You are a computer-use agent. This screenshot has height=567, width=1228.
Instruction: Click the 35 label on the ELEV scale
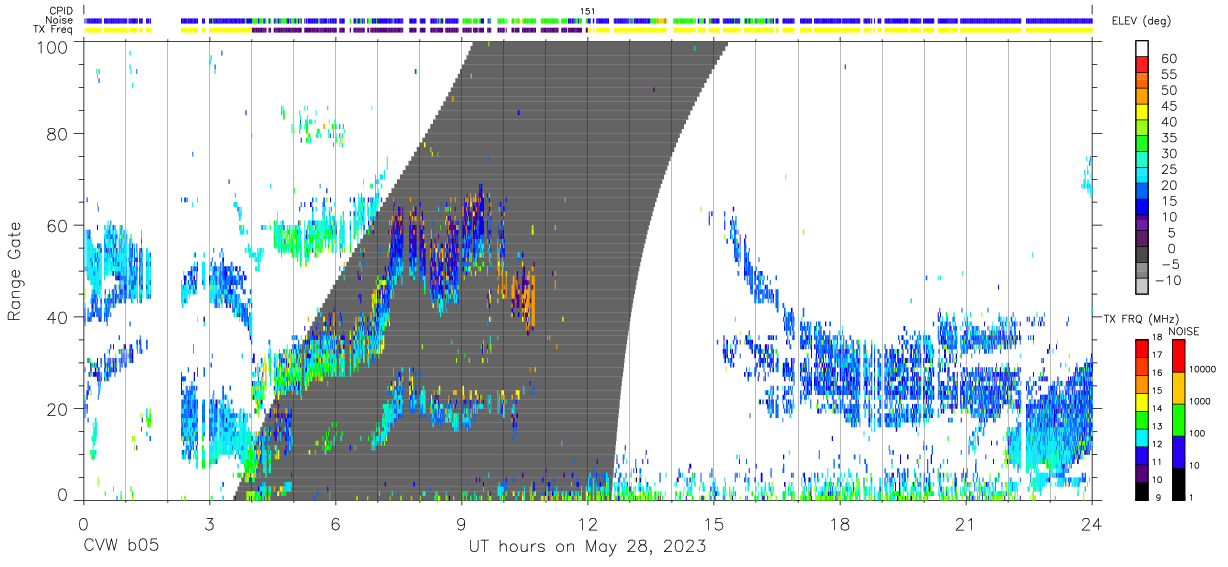[x=1167, y=138]
